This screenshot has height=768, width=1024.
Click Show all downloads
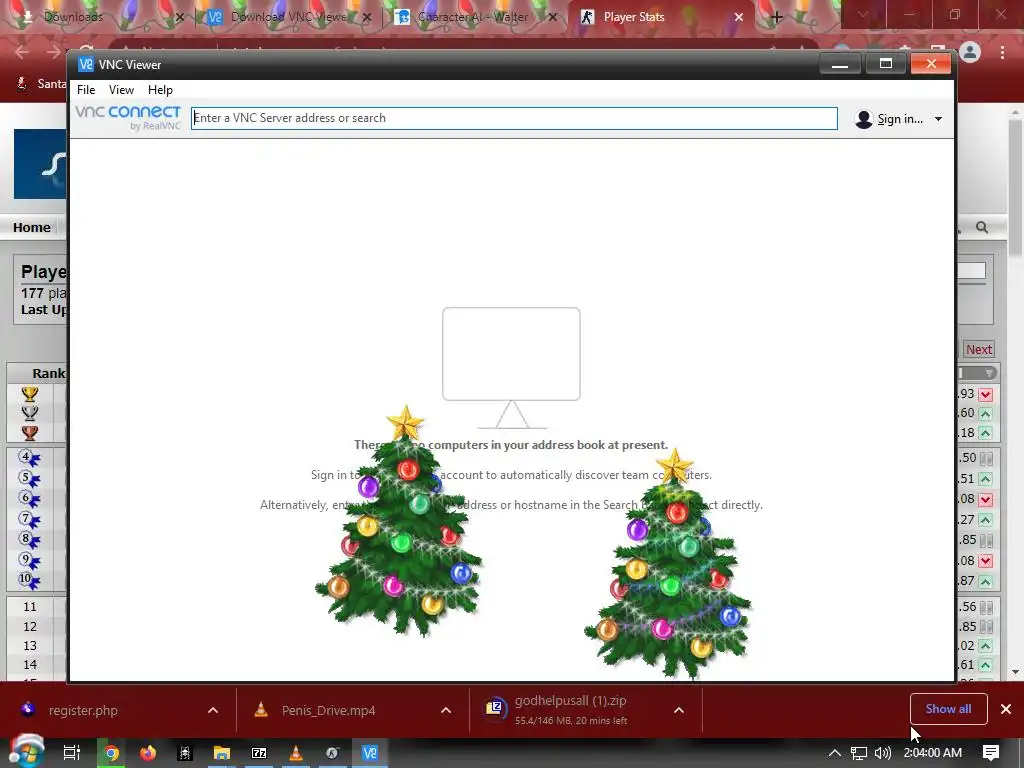click(x=948, y=709)
